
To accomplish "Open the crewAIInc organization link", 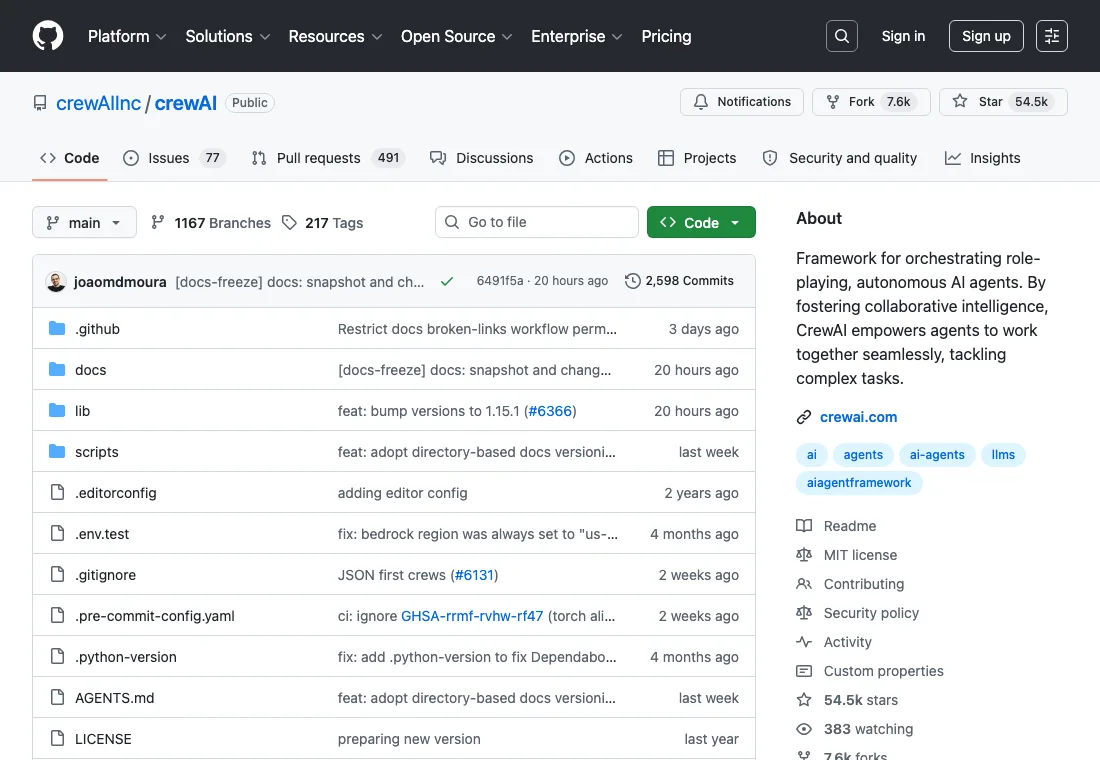I will point(98,103).
